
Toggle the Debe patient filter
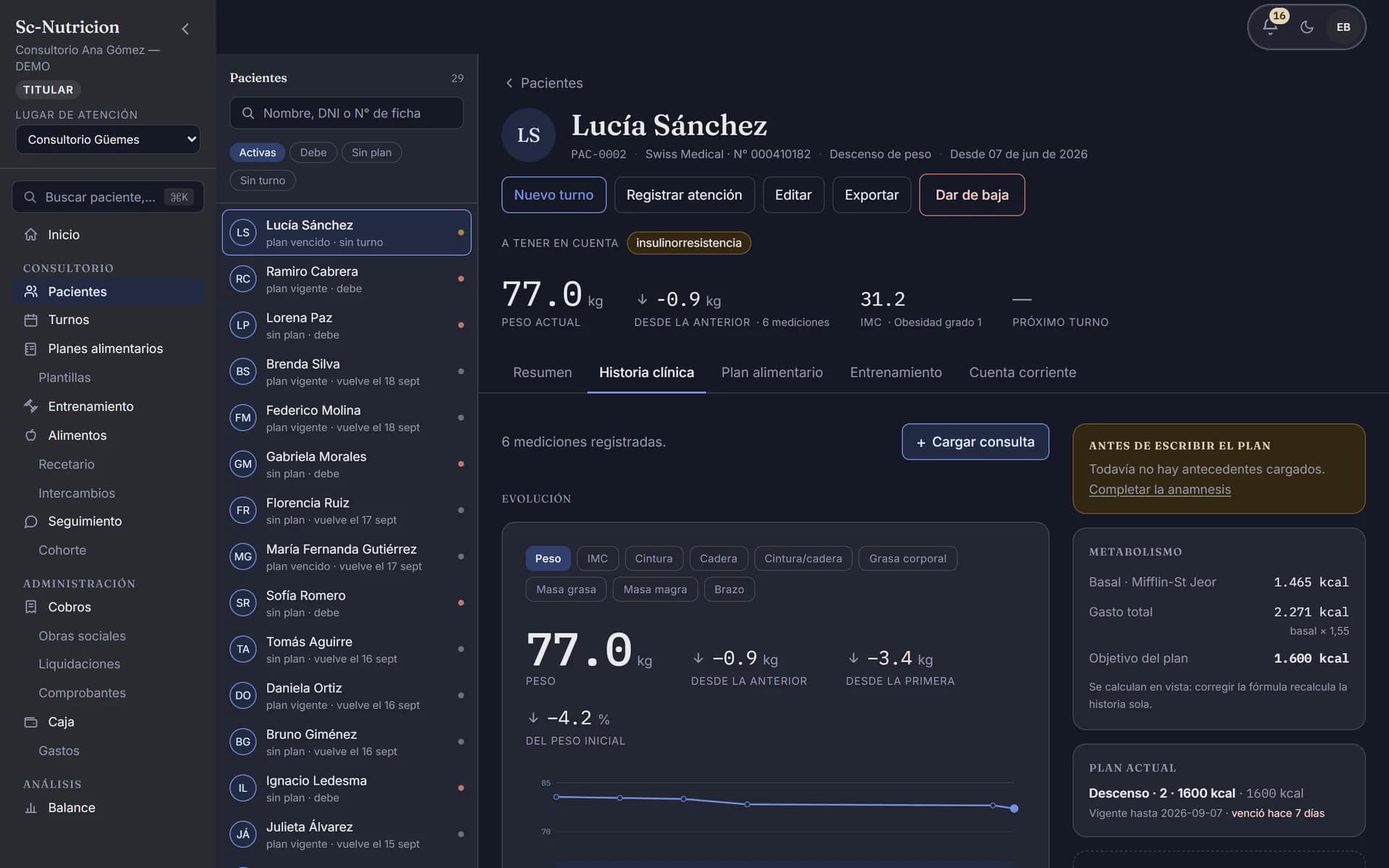tap(313, 153)
